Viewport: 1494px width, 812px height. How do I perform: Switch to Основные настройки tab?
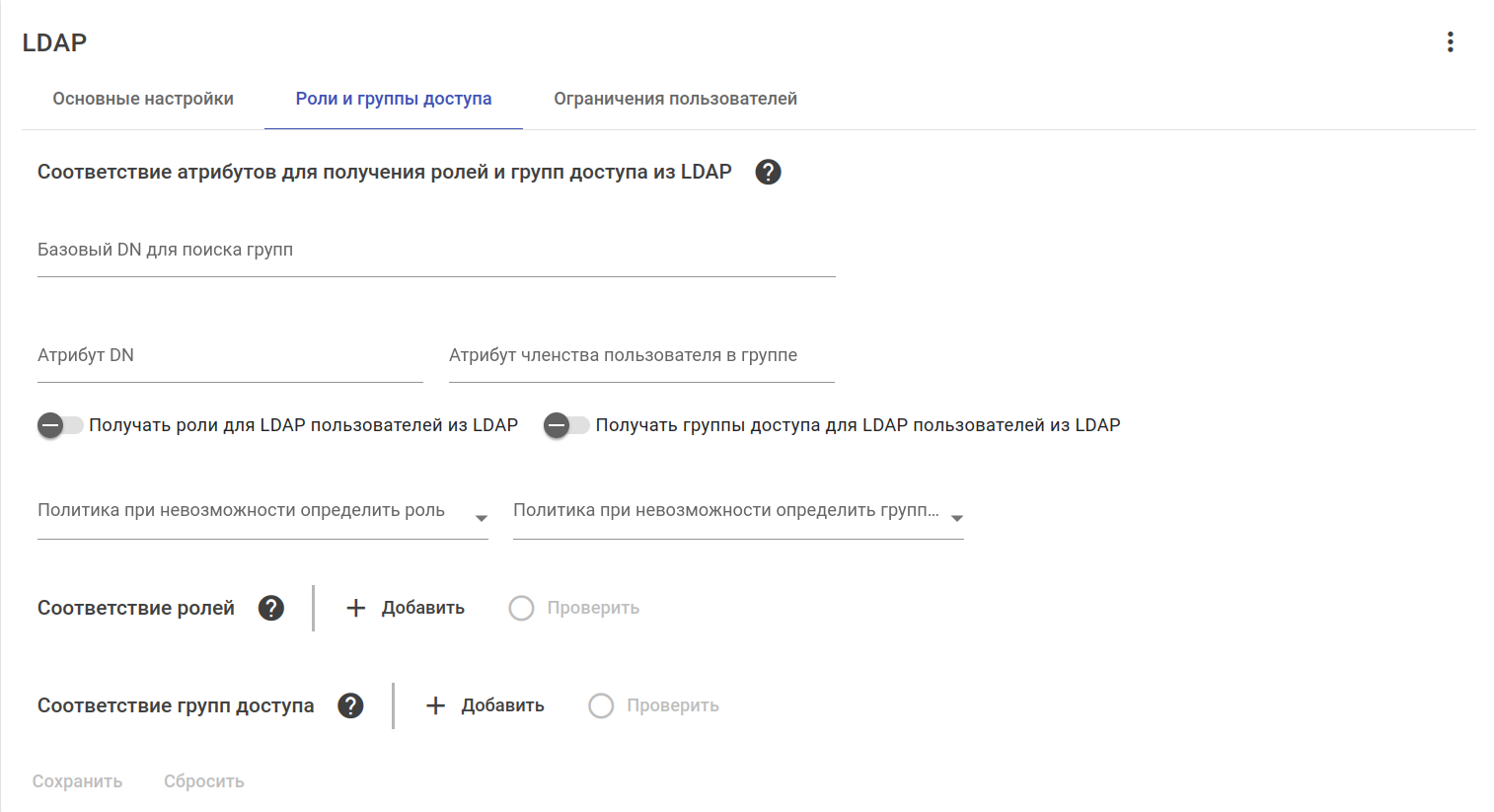coord(143,99)
